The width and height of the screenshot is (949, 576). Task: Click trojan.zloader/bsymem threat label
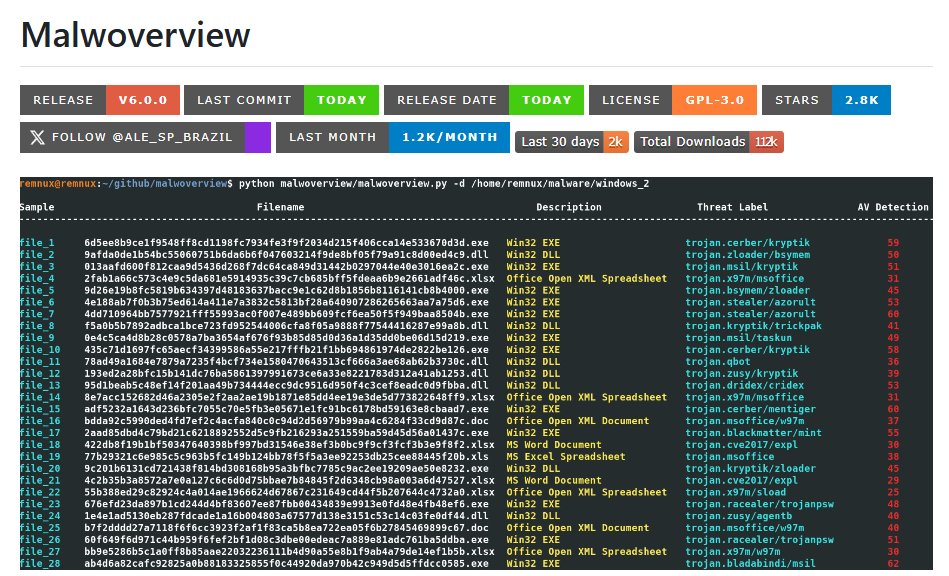[x=747, y=255]
